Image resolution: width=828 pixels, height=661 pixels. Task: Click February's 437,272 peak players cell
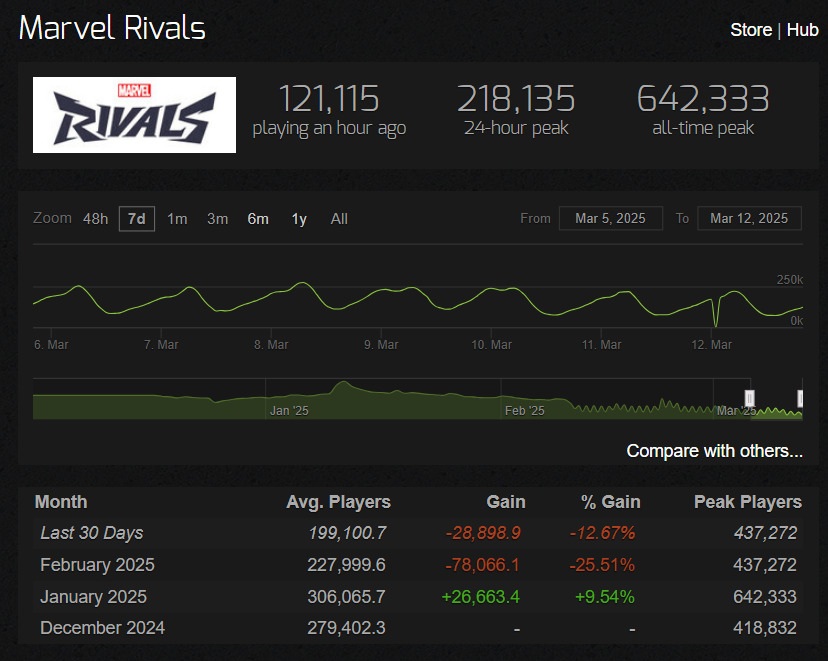pos(765,565)
